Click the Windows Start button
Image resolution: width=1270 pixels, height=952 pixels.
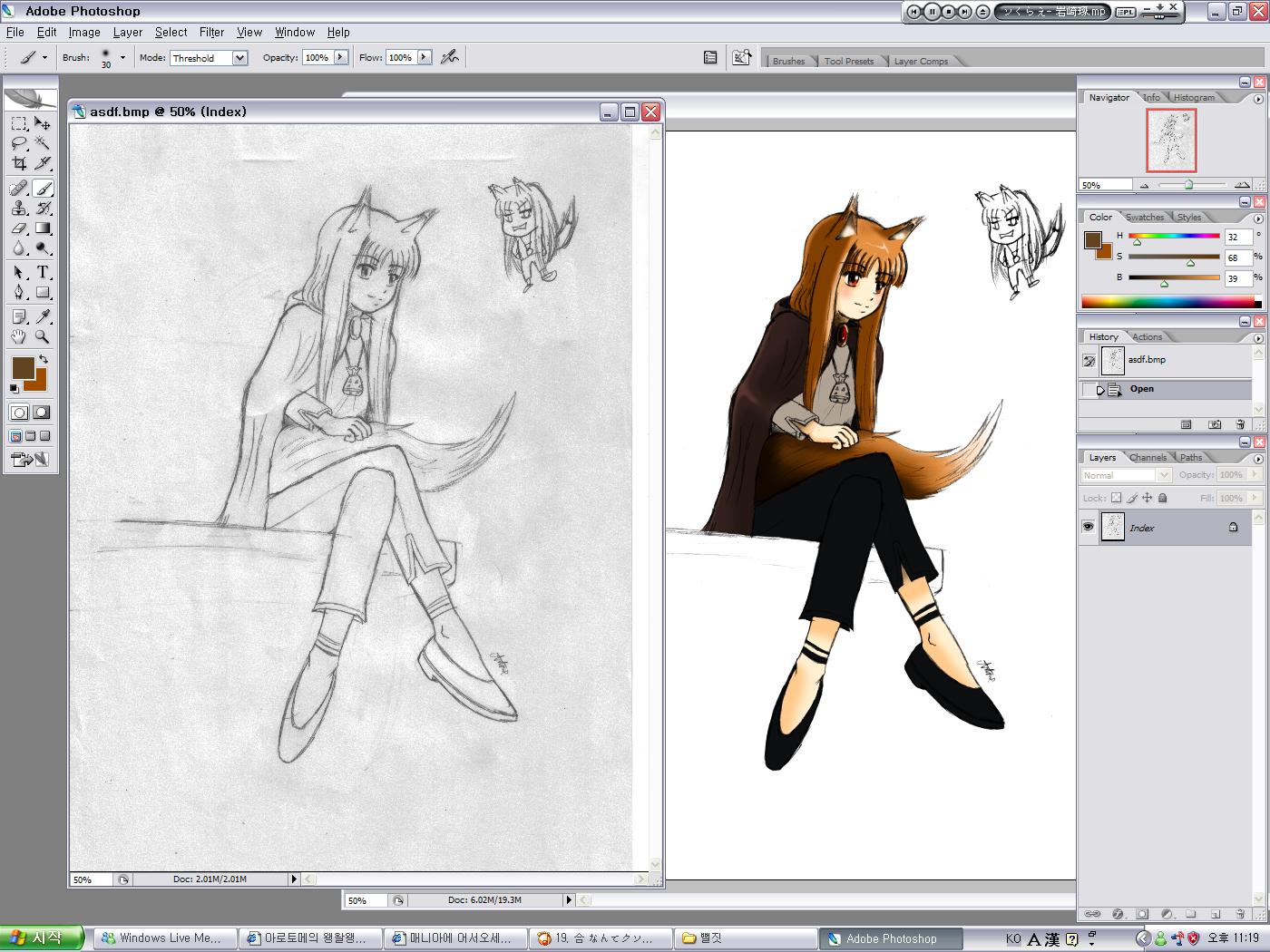tap(42, 938)
